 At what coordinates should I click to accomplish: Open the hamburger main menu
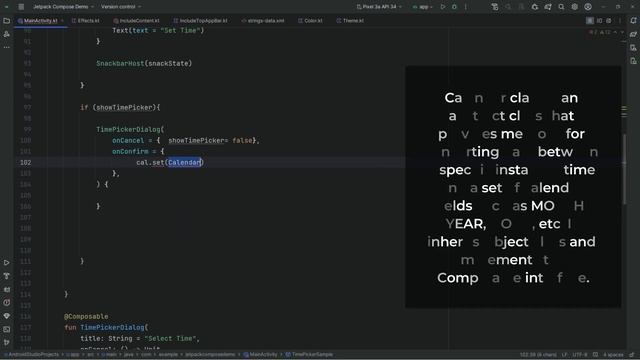[21, 7]
